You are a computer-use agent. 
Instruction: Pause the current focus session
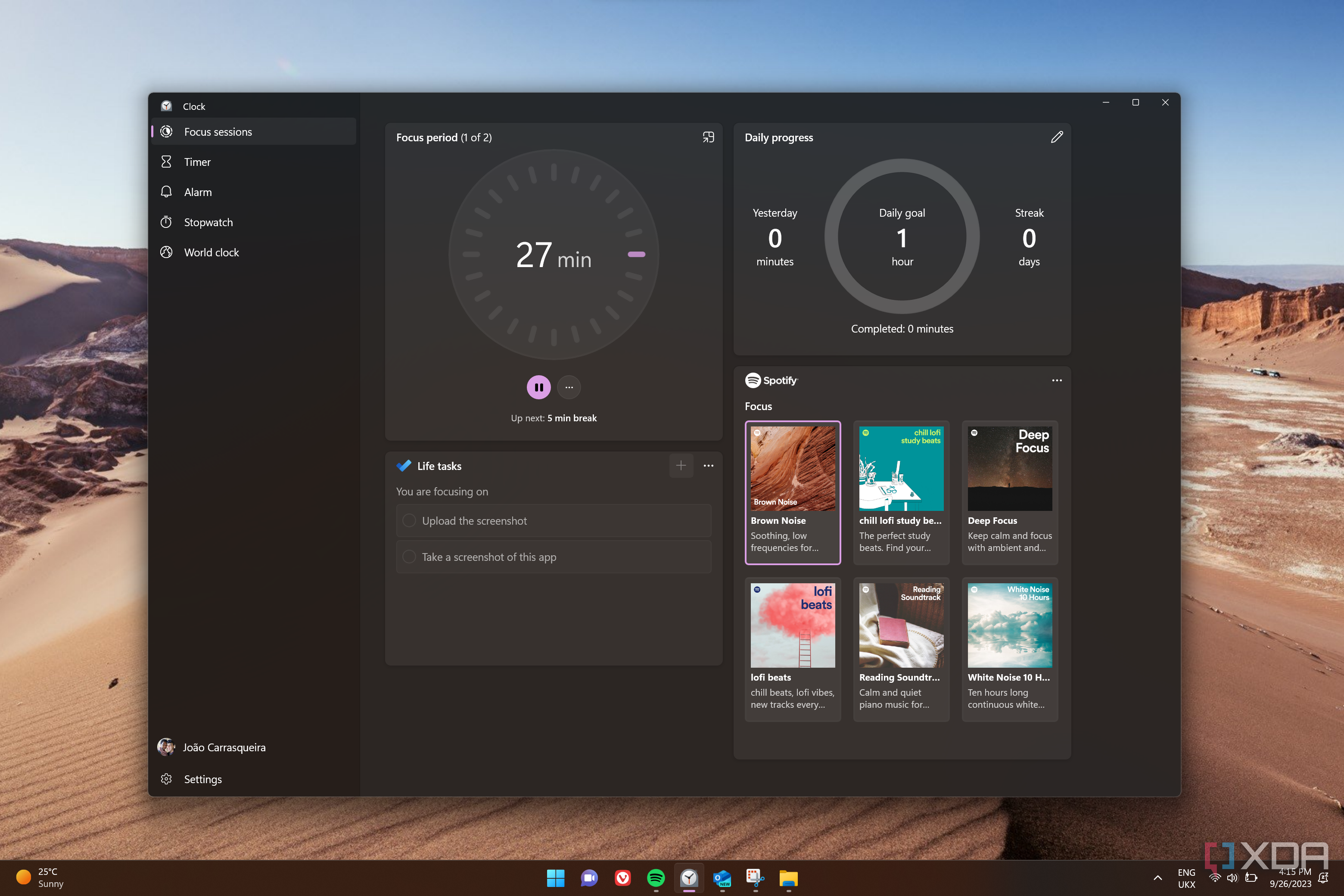(538, 387)
